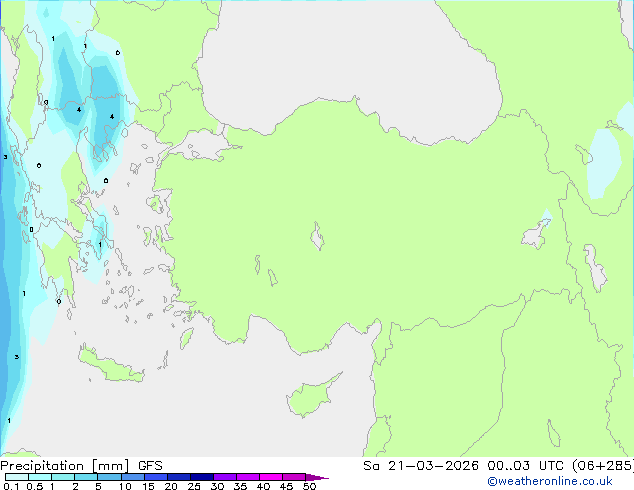
Task: Click the 'Sa 21-03-2026' date text
Action: [x=421, y=466]
